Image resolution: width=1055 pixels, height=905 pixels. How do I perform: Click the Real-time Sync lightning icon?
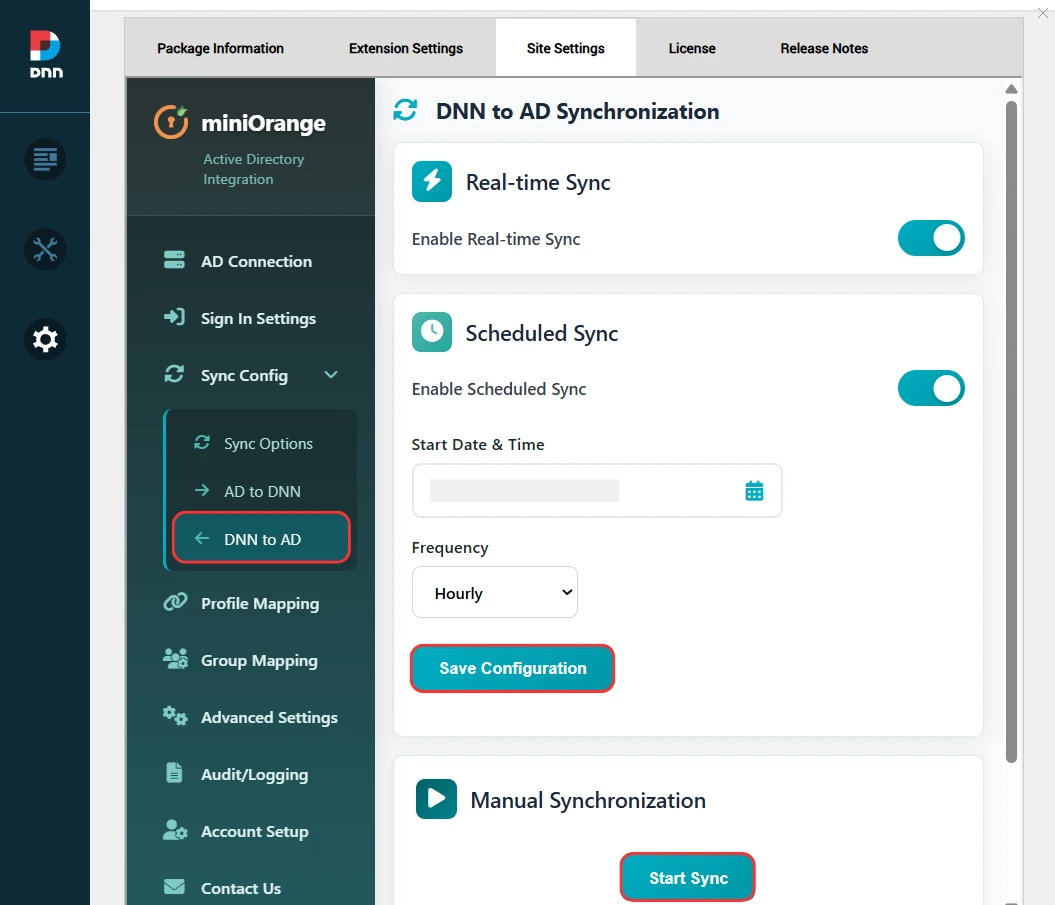coord(432,182)
